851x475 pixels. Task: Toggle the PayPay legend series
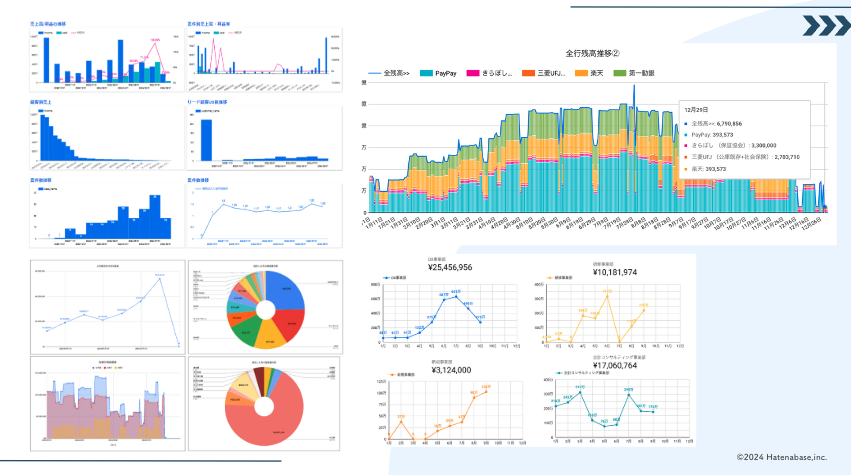click(439, 73)
